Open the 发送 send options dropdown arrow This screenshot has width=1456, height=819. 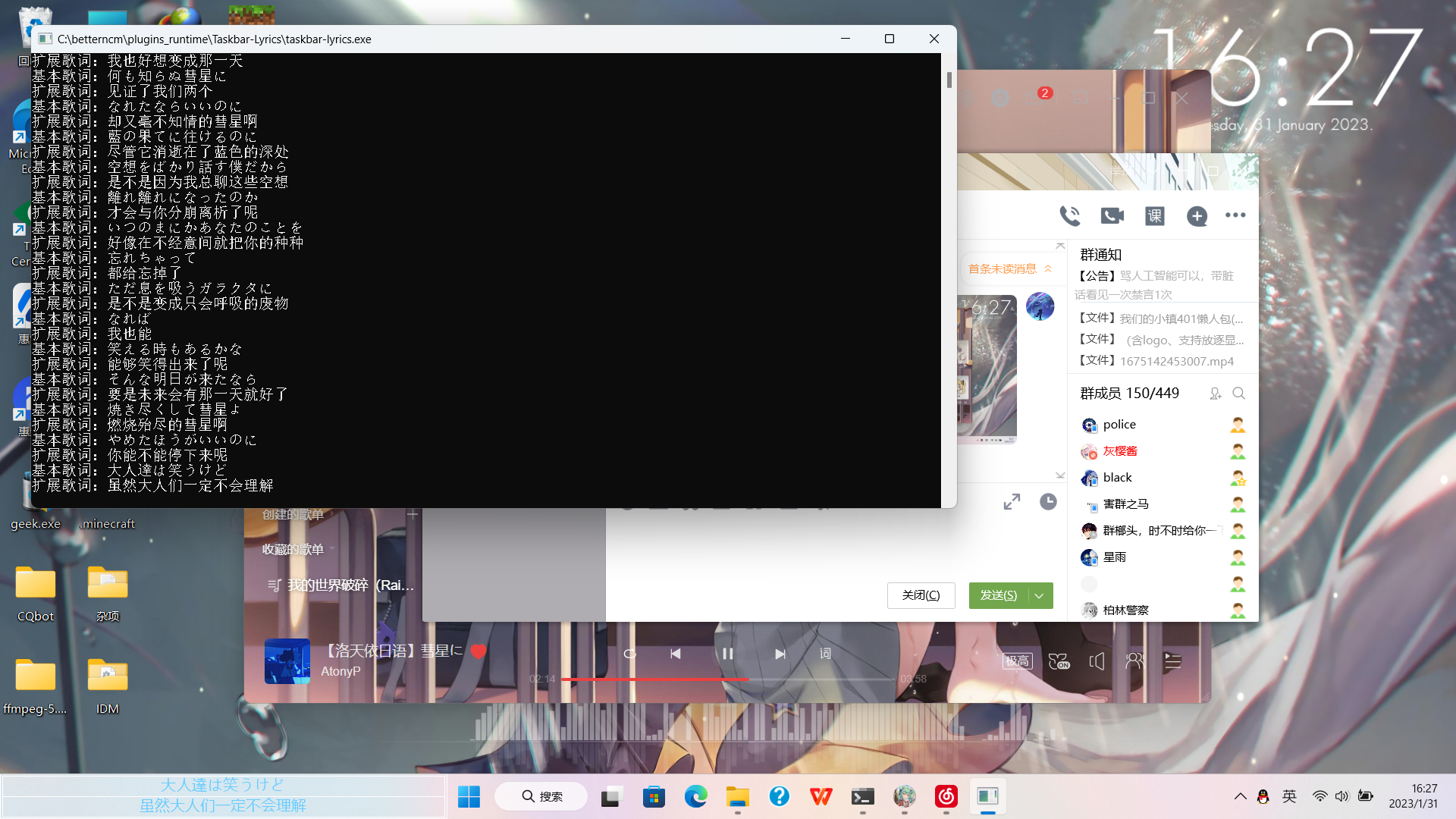pyautogui.click(x=1039, y=595)
